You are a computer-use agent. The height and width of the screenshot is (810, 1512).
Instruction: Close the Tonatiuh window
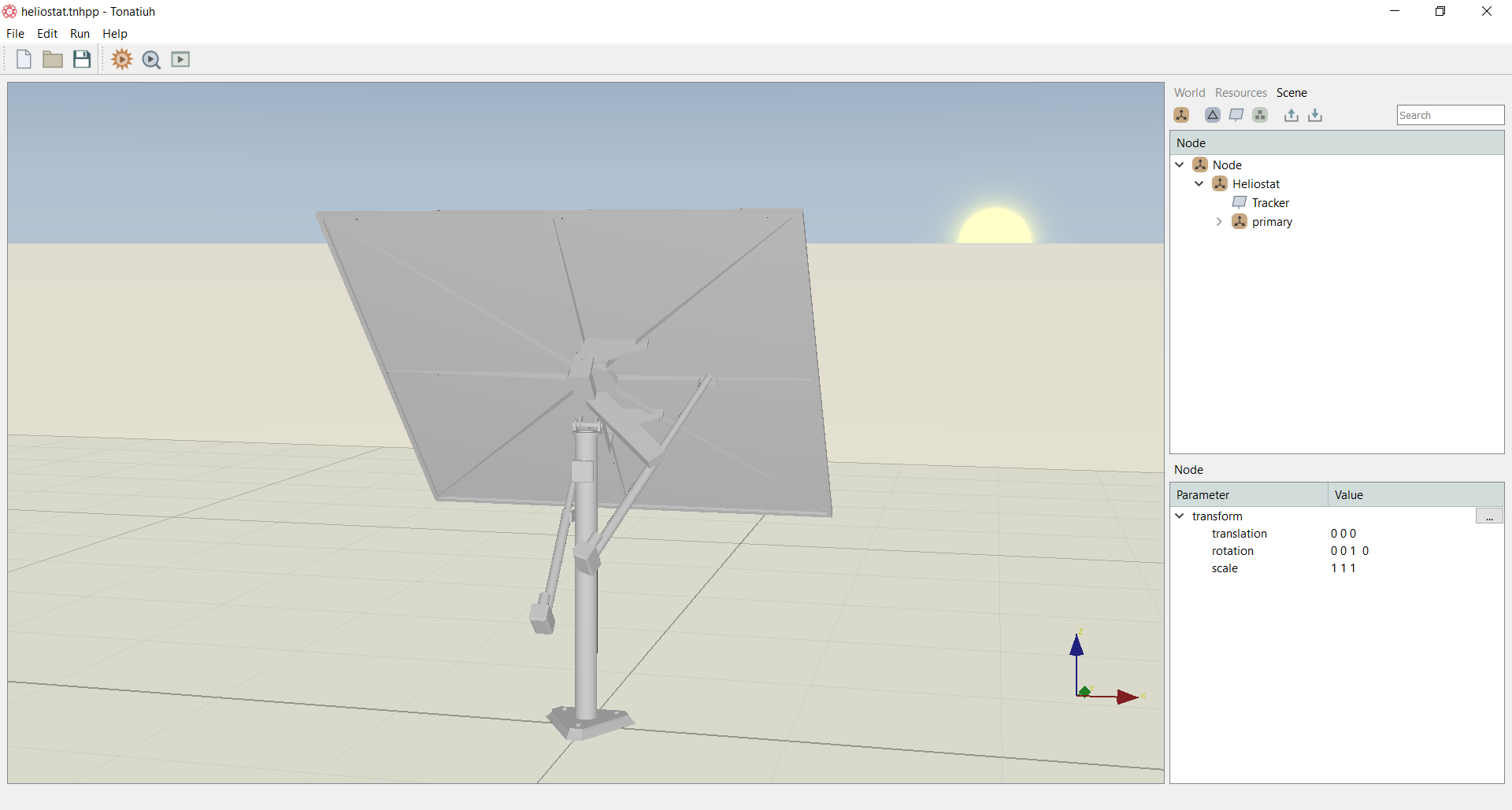(1487, 11)
